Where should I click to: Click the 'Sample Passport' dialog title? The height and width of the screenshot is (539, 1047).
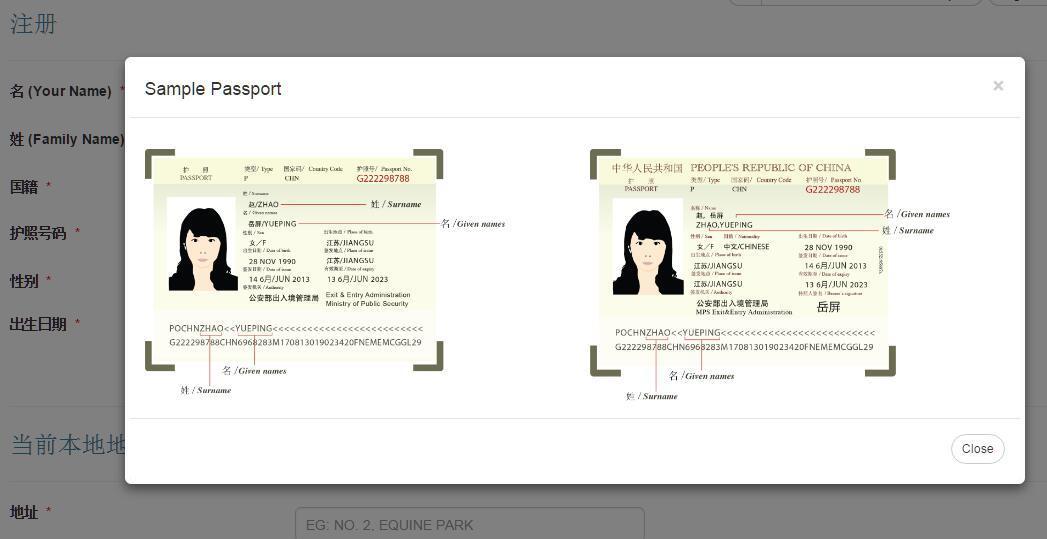click(x=213, y=89)
